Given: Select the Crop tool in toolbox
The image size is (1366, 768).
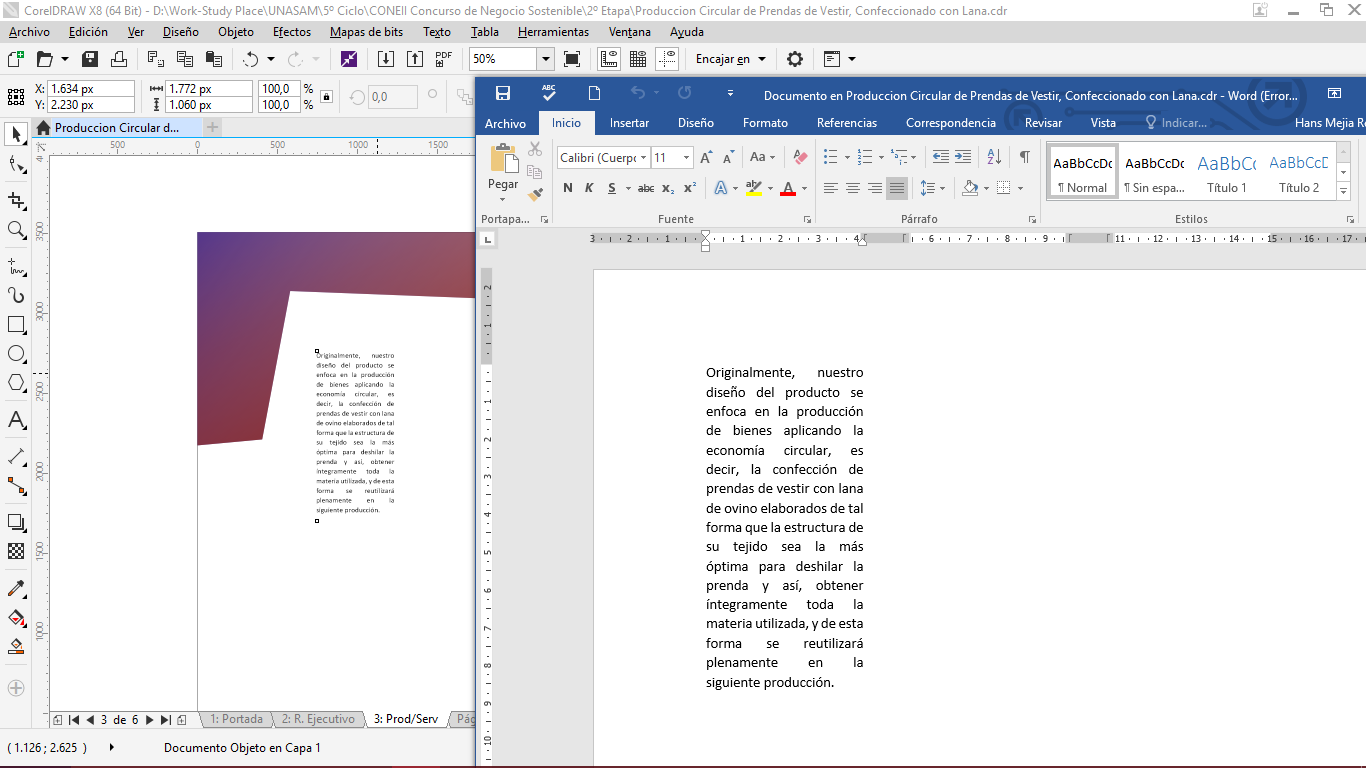Looking at the screenshot, I should click(16, 200).
